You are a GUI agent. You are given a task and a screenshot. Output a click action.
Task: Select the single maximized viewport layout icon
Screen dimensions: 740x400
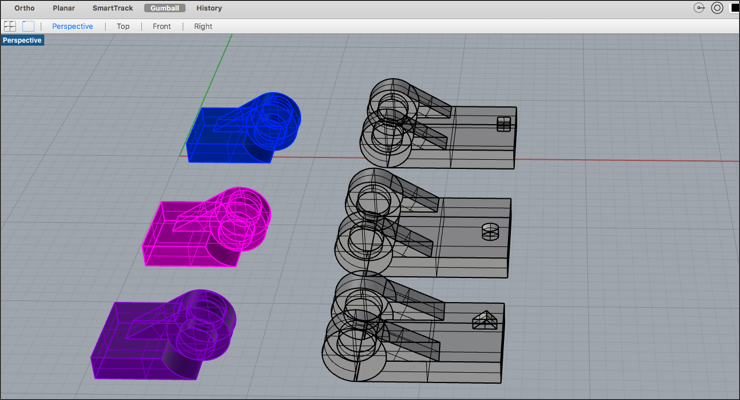[29, 26]
